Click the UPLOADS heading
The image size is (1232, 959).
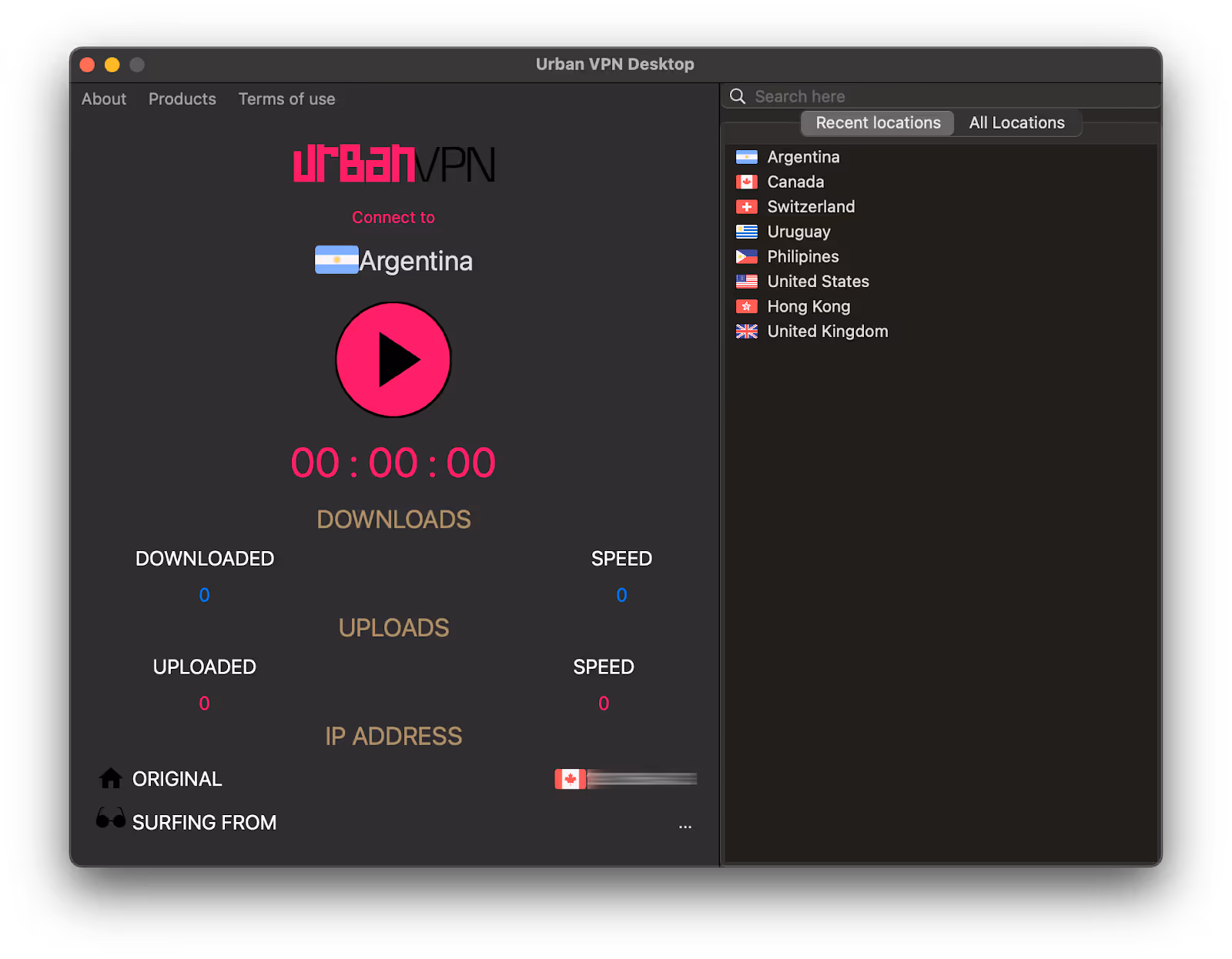click(x=393, y=628)
